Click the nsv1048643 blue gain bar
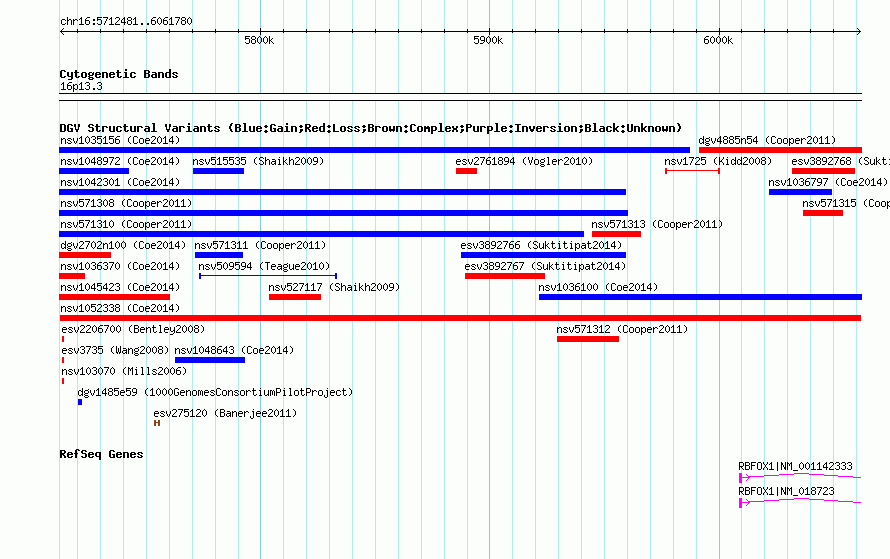 point(210,360)
